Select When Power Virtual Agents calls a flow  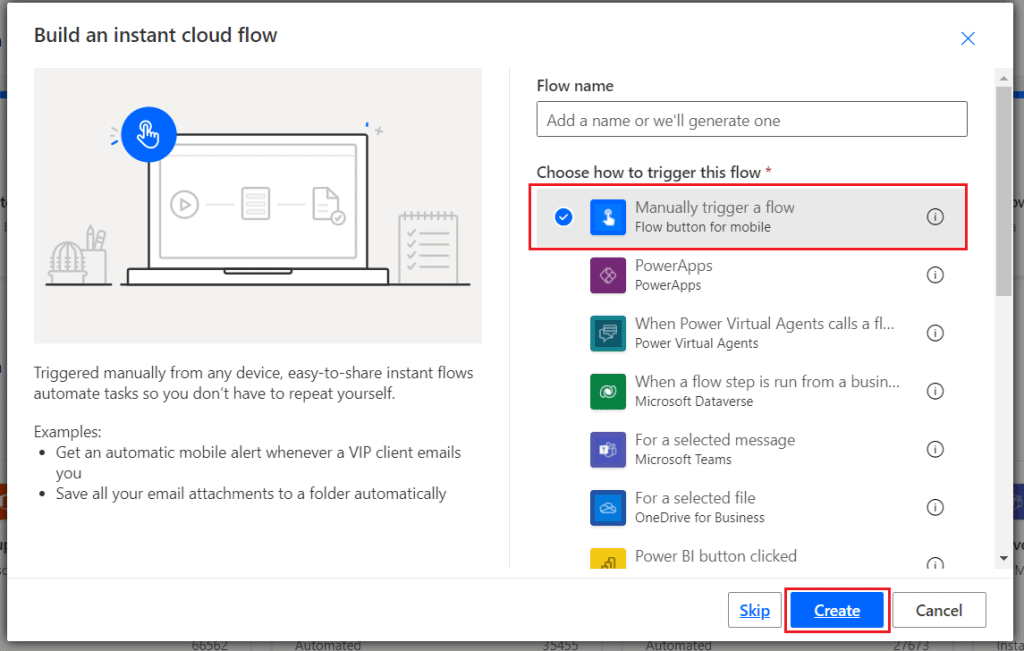pyautogui.click(x=751, y=333)
